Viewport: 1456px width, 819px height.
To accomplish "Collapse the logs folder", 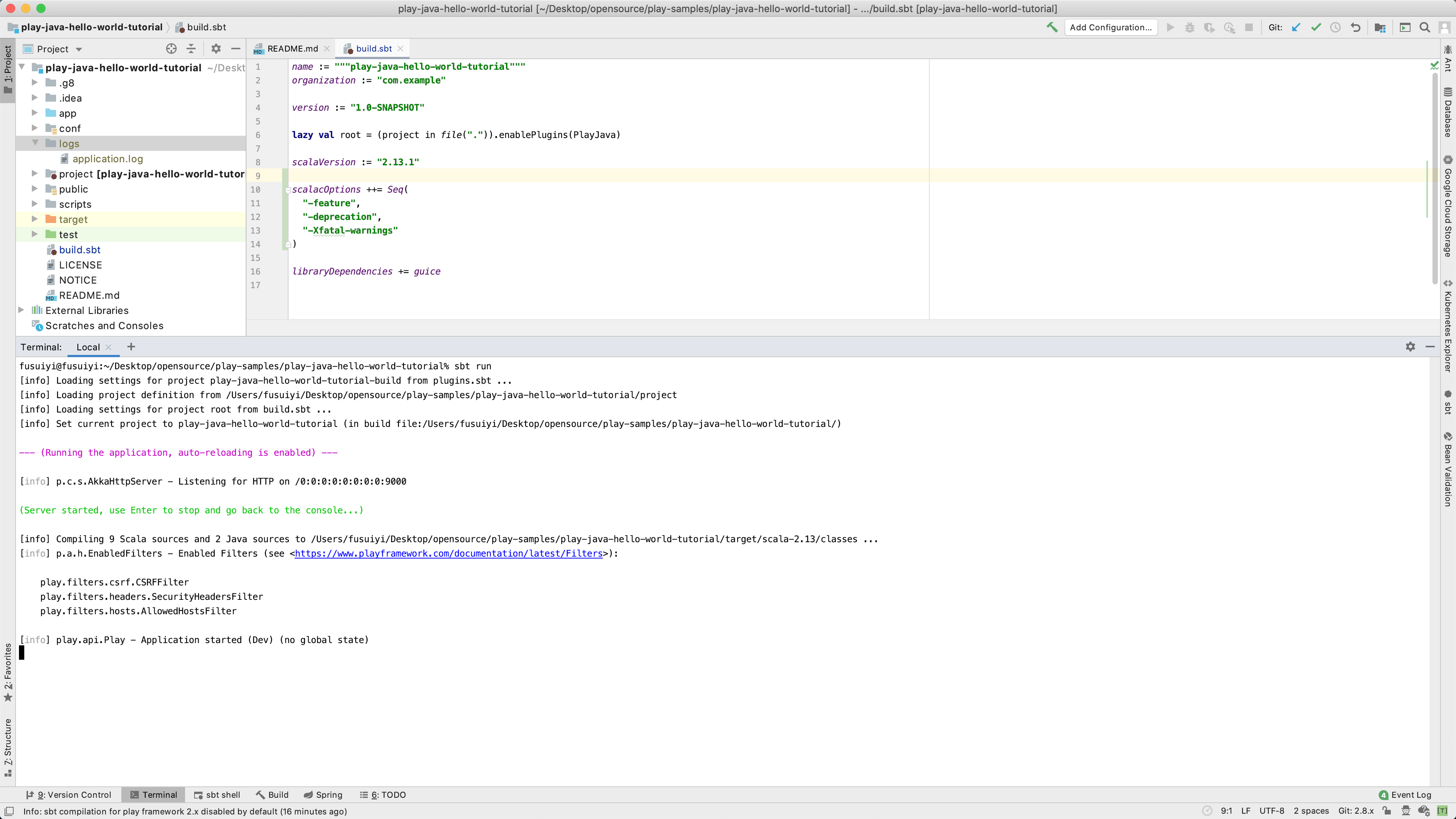I will 35,143.
